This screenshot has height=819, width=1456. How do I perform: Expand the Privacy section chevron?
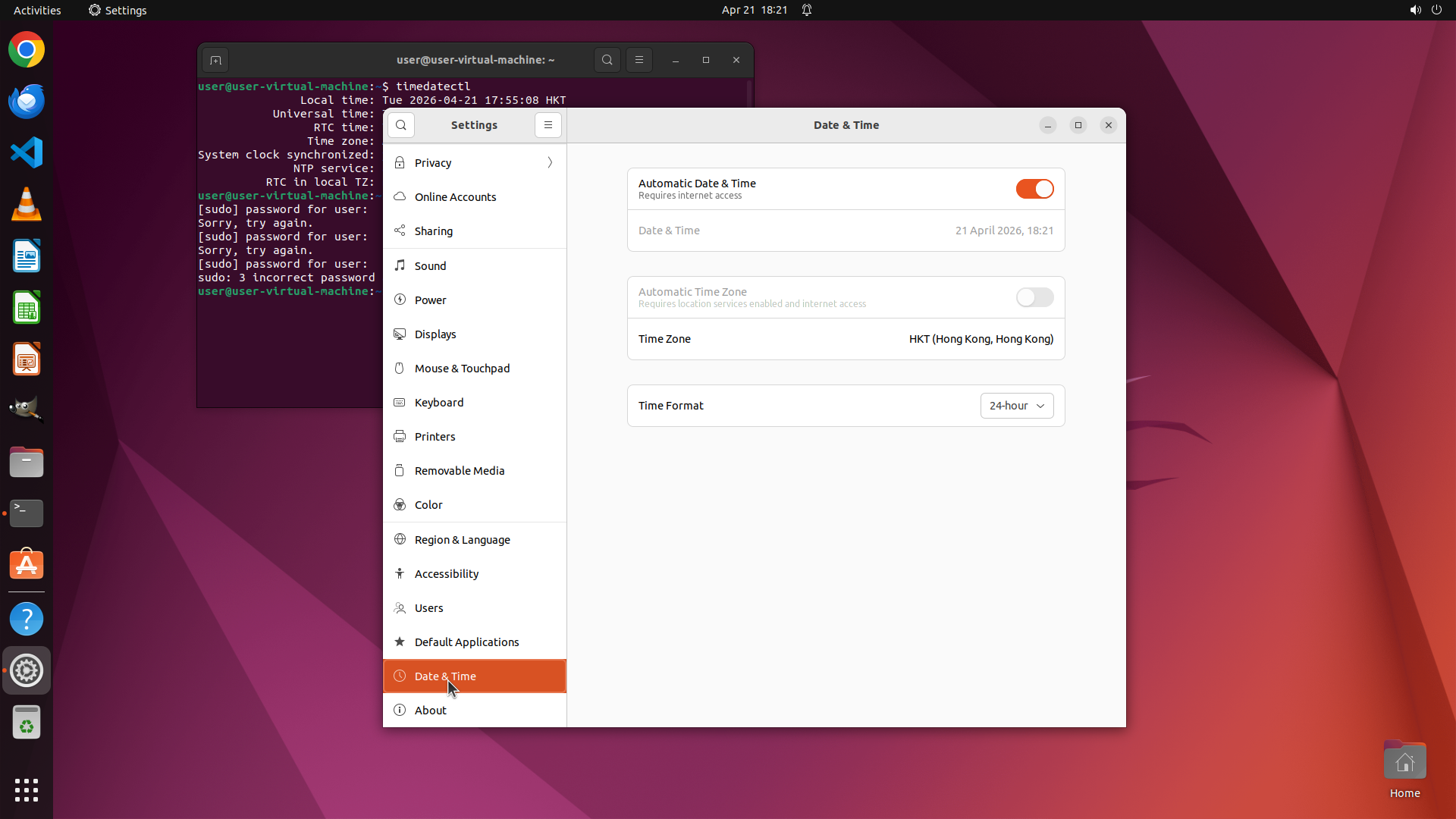pos(550,163)
